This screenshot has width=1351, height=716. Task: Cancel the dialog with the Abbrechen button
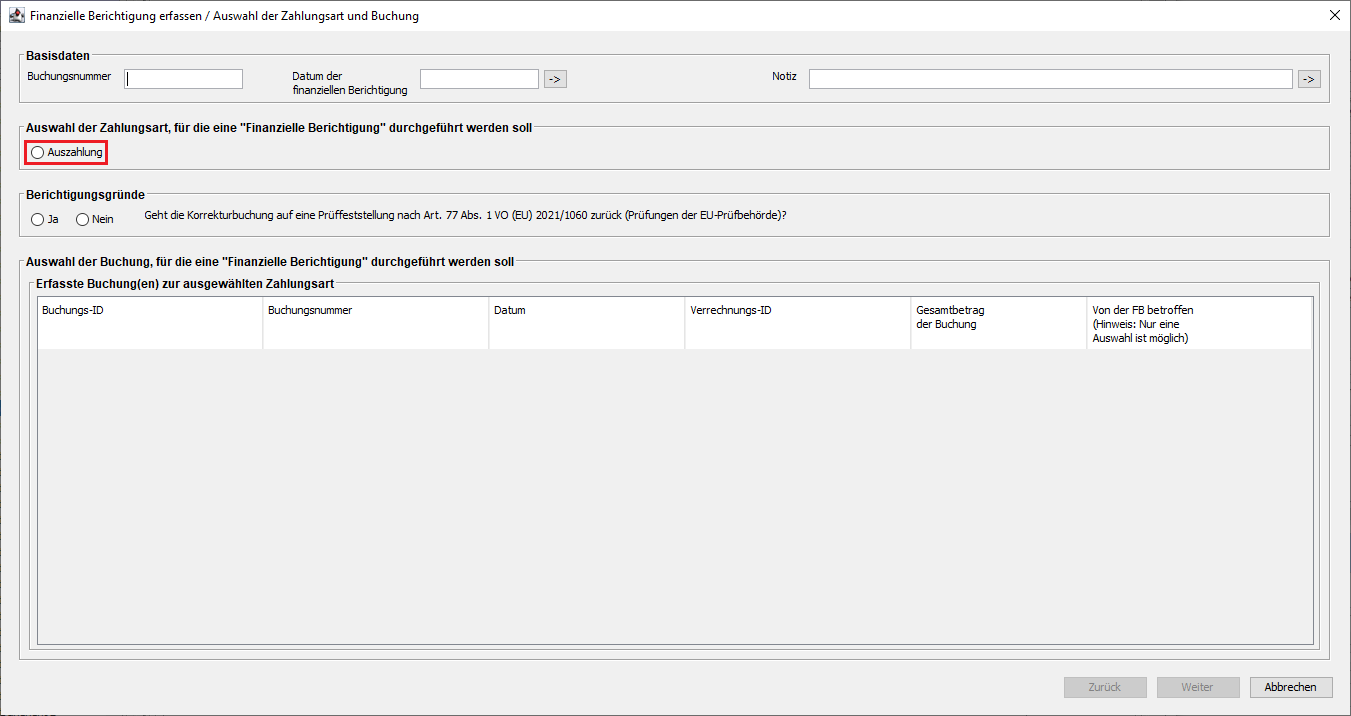[1290, 687]
